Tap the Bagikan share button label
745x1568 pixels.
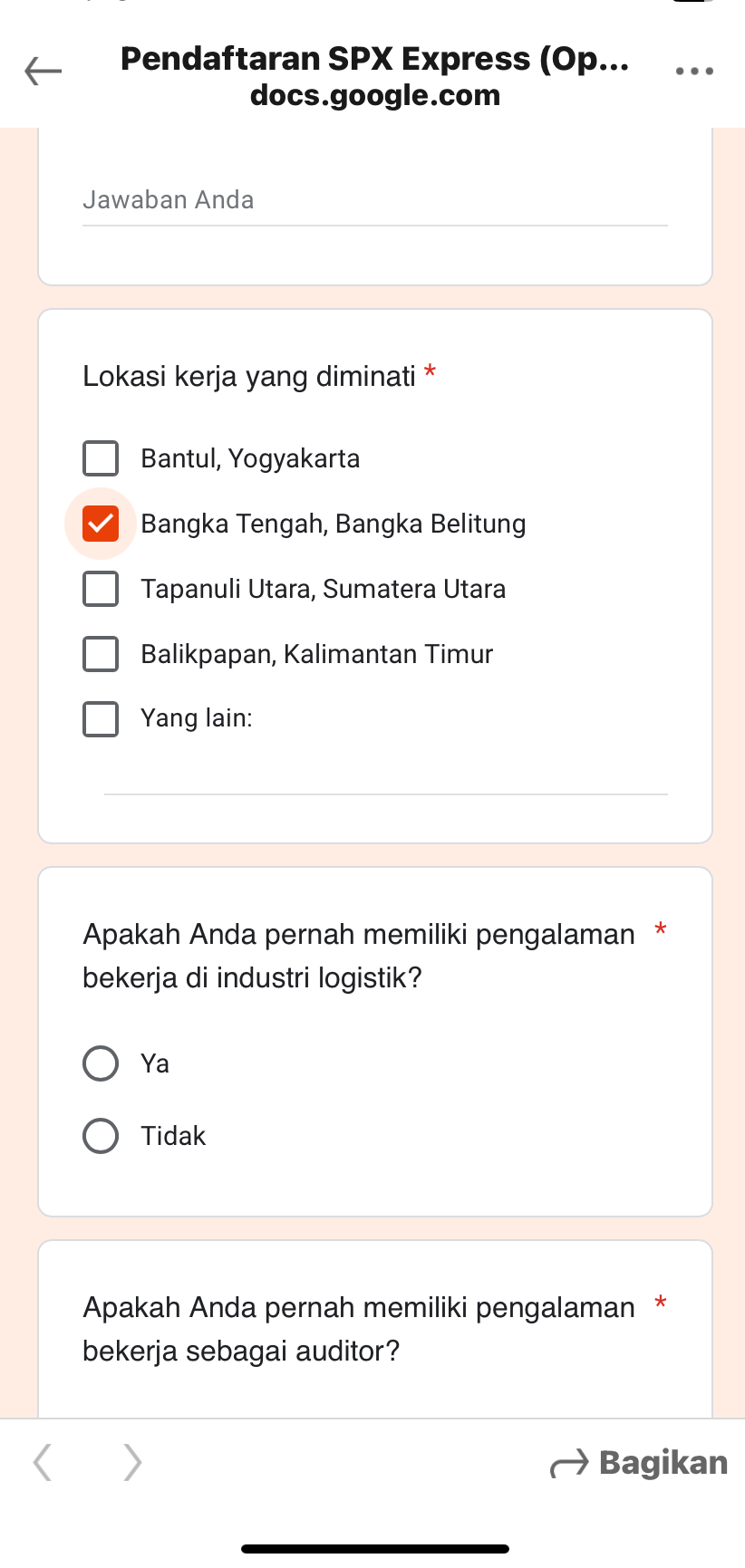(x=663, y=1463)
